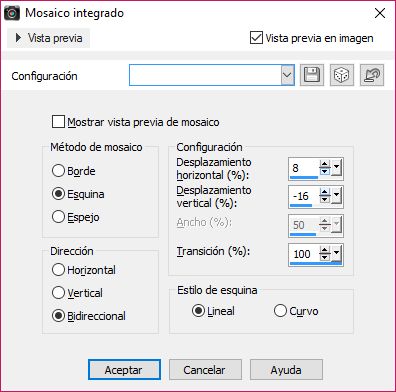Click the reset to default icon
The image size is (396, 392).
tap(372, 75)
